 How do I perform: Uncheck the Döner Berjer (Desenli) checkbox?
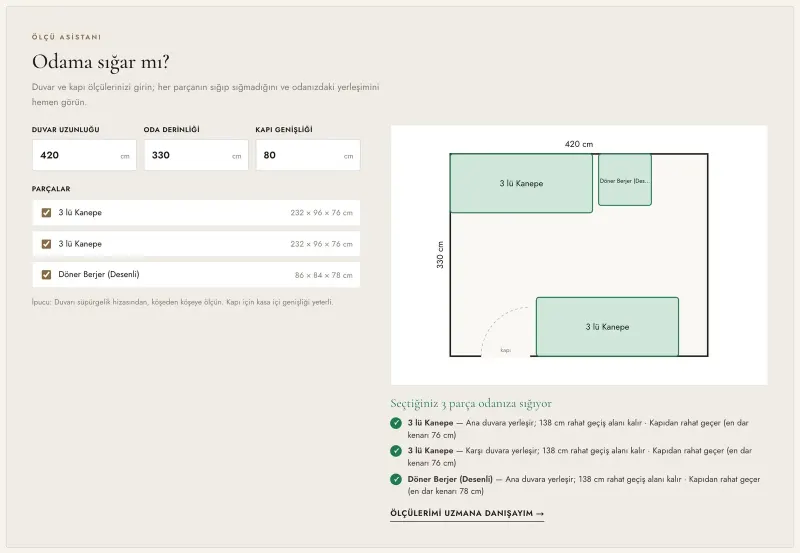(x=46, y=275)
